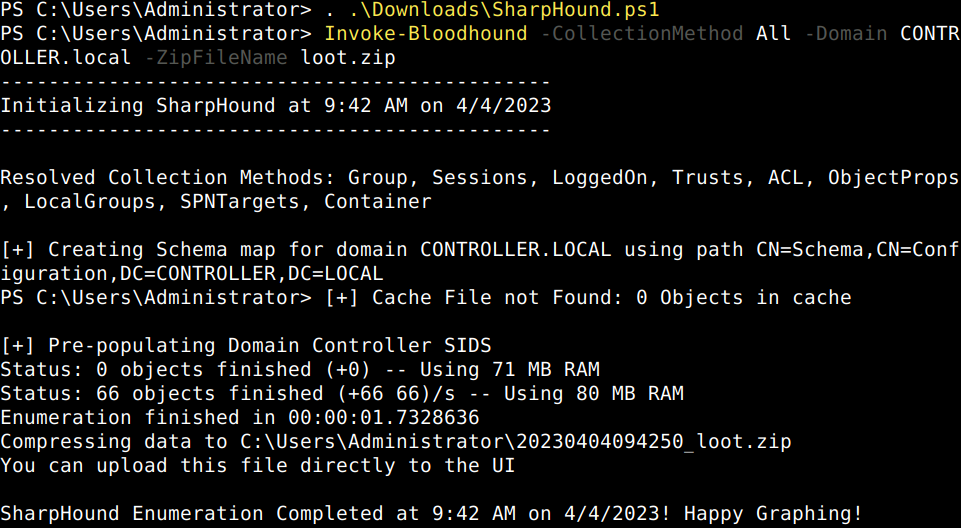Click 'You can upload this file' line
The width and height of the screenshot is (961, 528).
pos(257,466)
